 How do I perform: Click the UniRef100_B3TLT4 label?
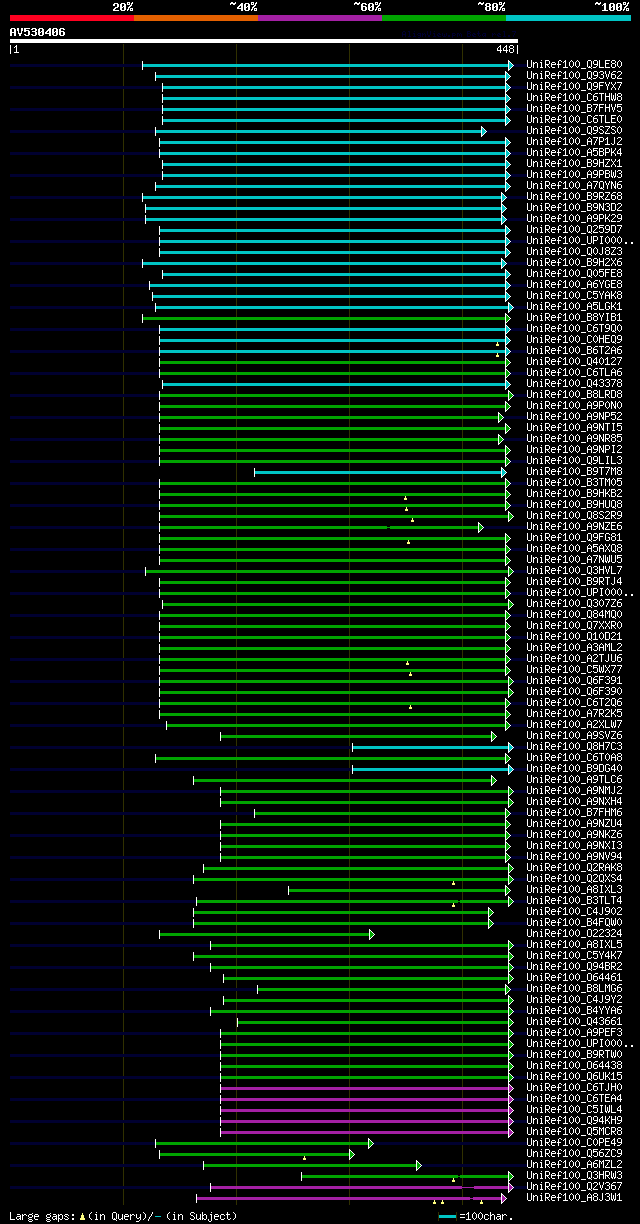pyautogui.click(x=574, y=901)
